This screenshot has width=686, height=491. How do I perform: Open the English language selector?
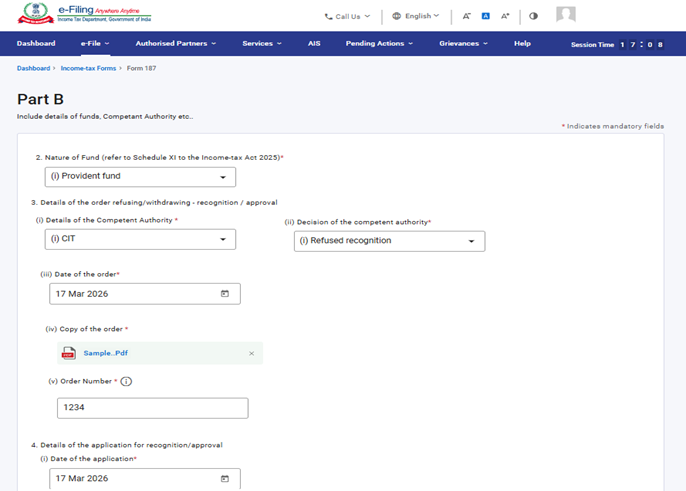click(x=415, y=16)
